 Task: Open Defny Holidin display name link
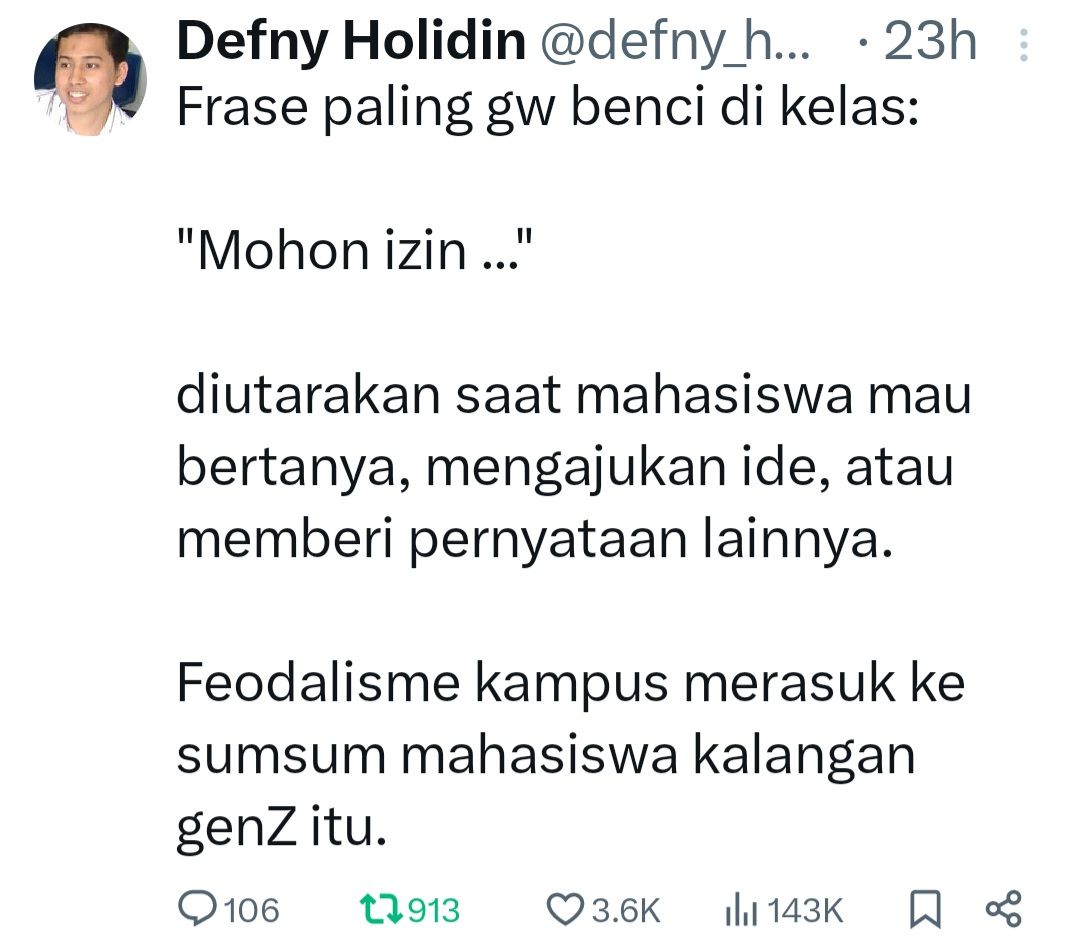[x=351, y=41]
